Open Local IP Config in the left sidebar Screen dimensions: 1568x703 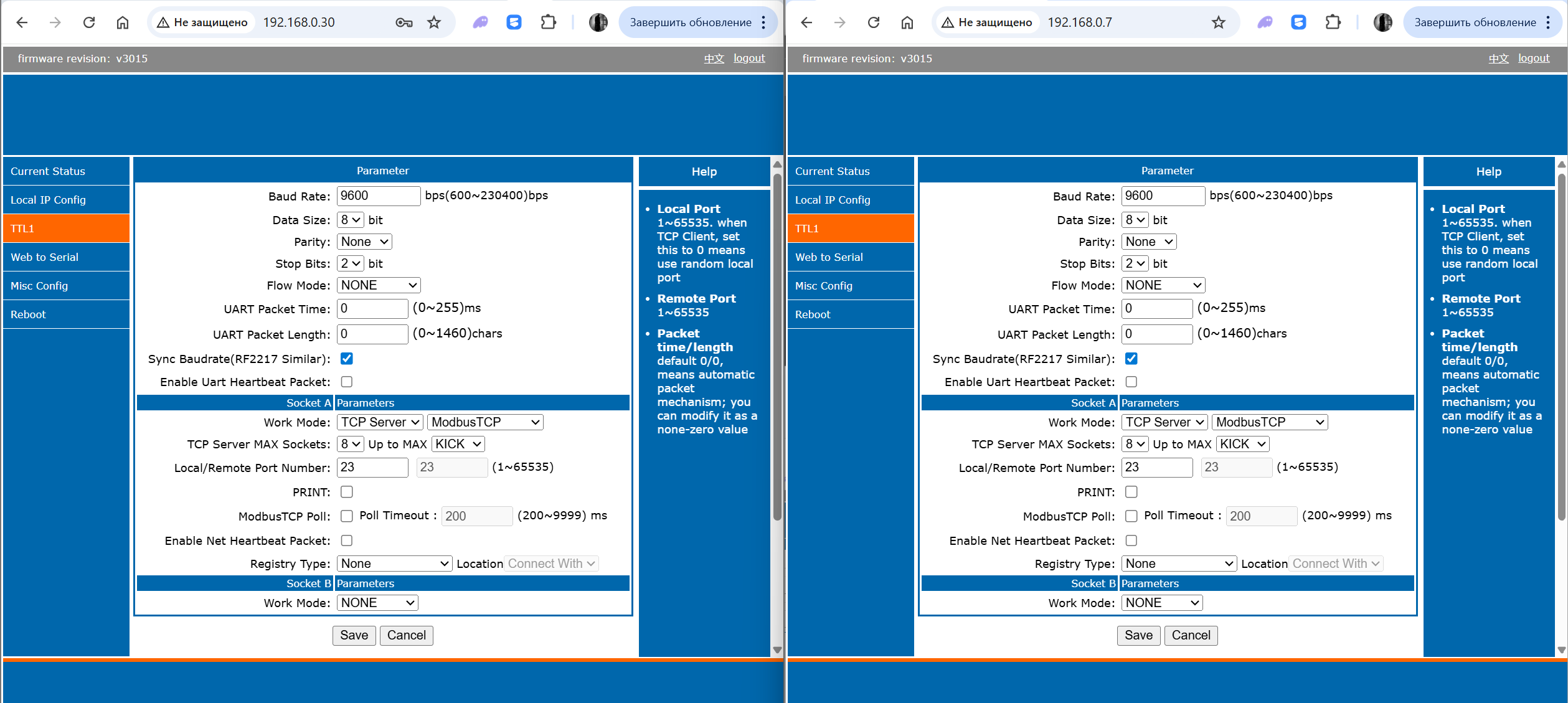[49, 200]
